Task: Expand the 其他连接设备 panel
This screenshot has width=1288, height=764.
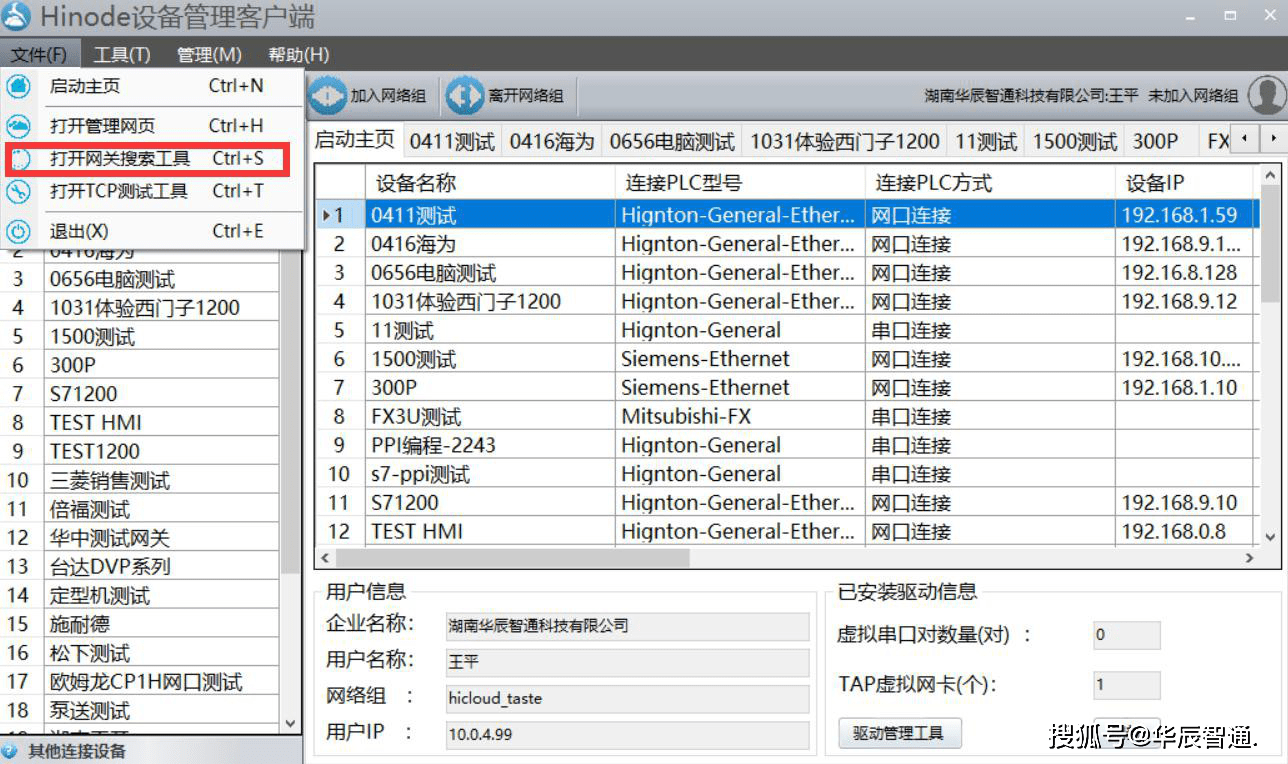Action: 76,751
